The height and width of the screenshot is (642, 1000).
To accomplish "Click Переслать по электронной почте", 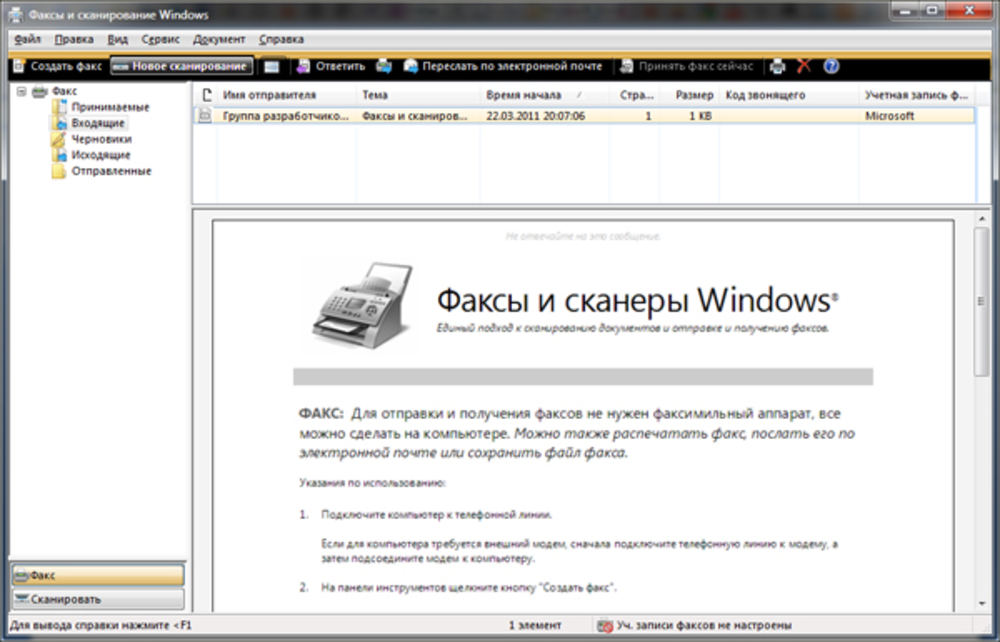I will [503, 66].
